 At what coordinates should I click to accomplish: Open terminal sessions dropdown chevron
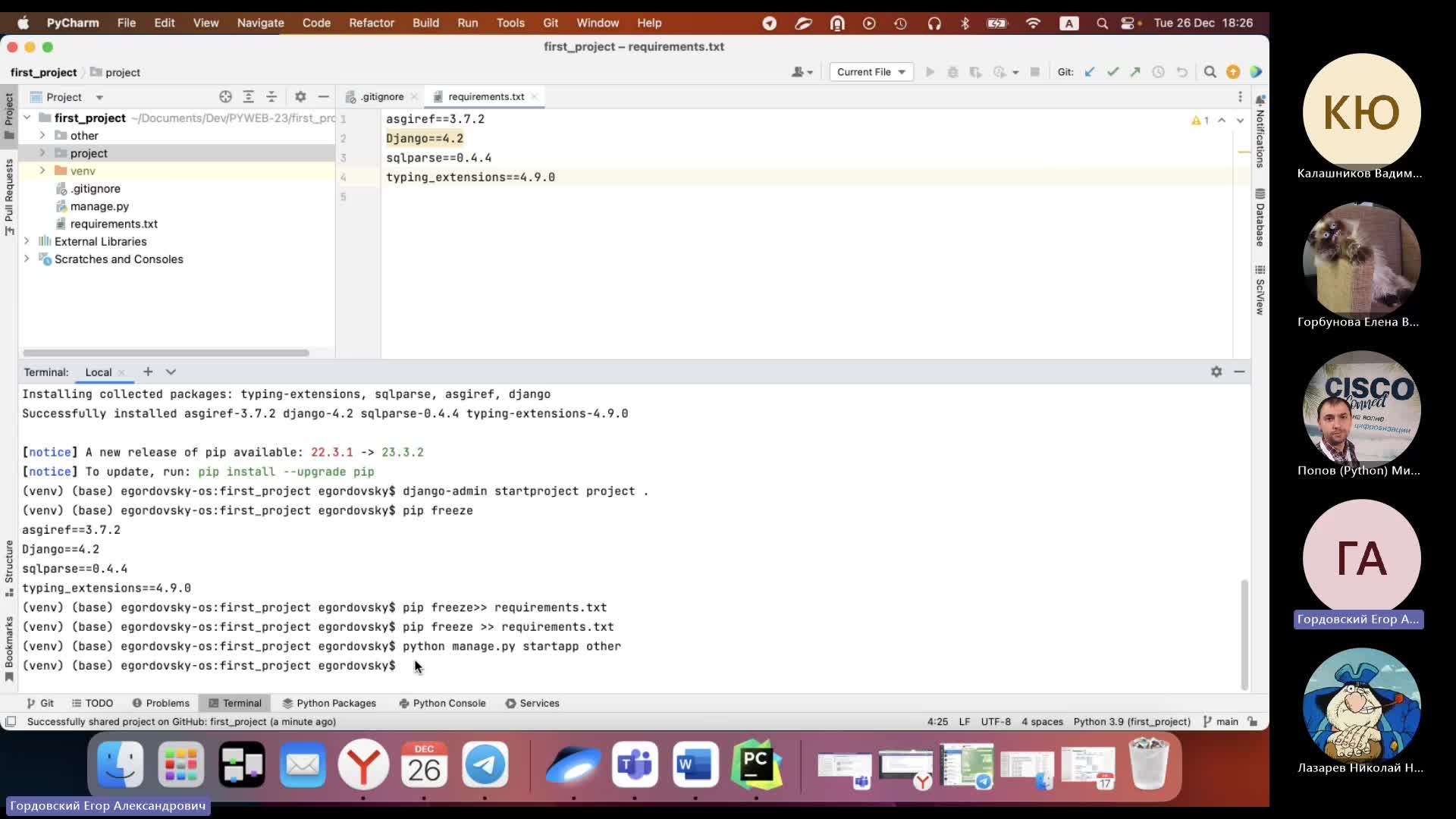[171, 372]
